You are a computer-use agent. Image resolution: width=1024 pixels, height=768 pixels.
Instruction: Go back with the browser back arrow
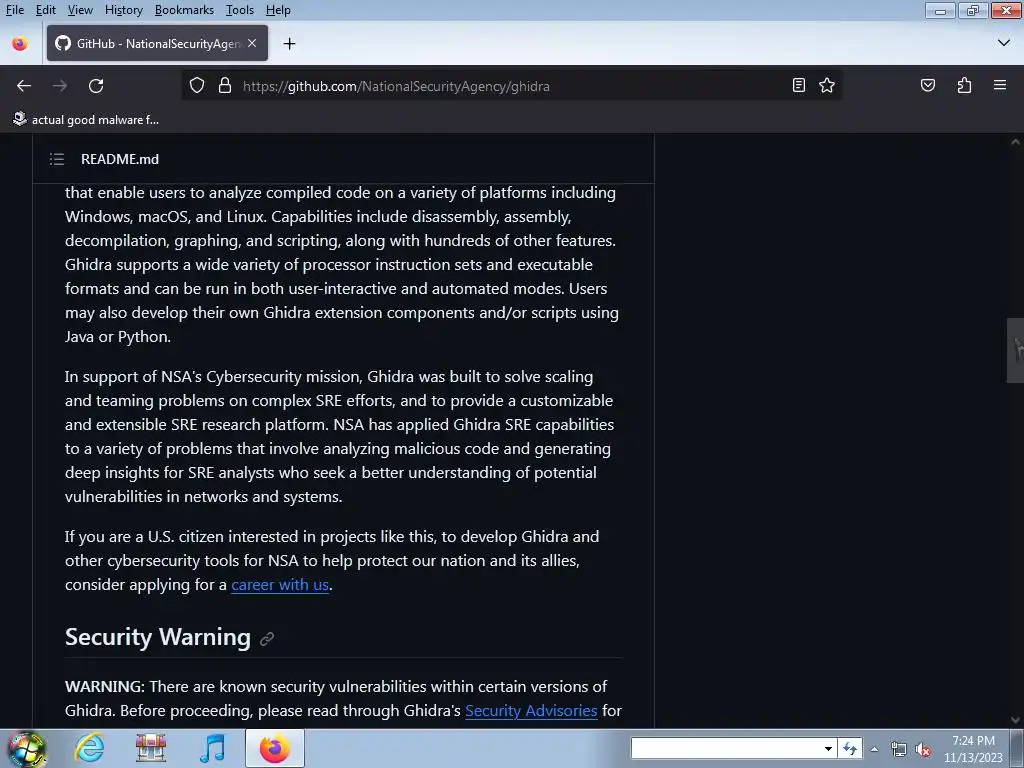tap(24, 86)
